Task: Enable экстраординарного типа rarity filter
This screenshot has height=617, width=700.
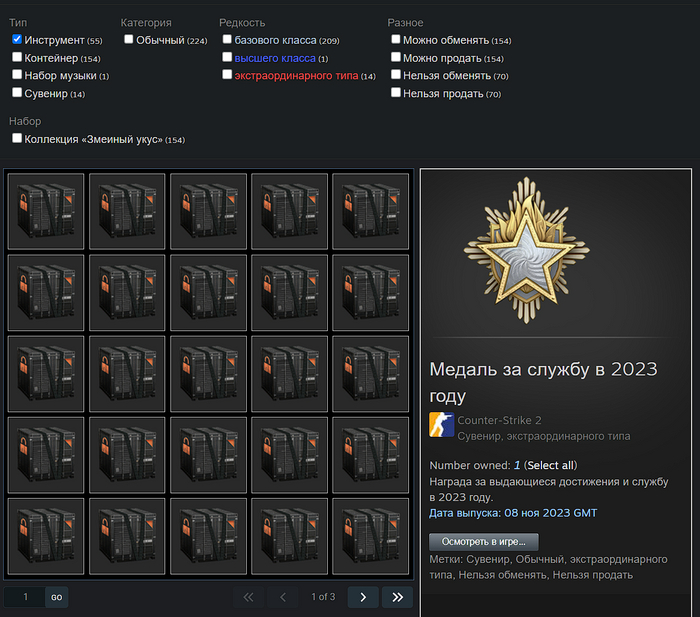Action: point(227,75)
